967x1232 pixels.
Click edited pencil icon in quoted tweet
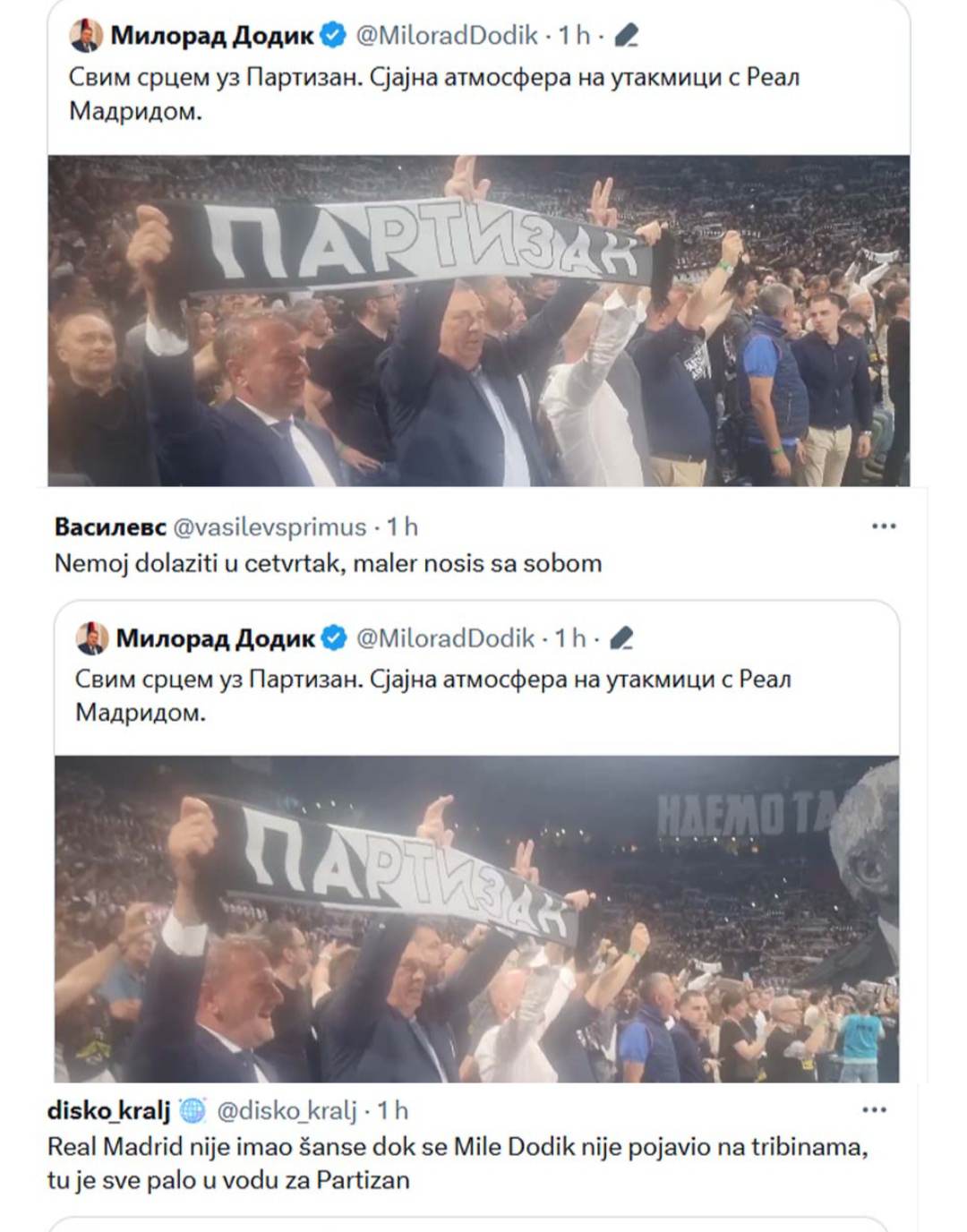(621, 638)
